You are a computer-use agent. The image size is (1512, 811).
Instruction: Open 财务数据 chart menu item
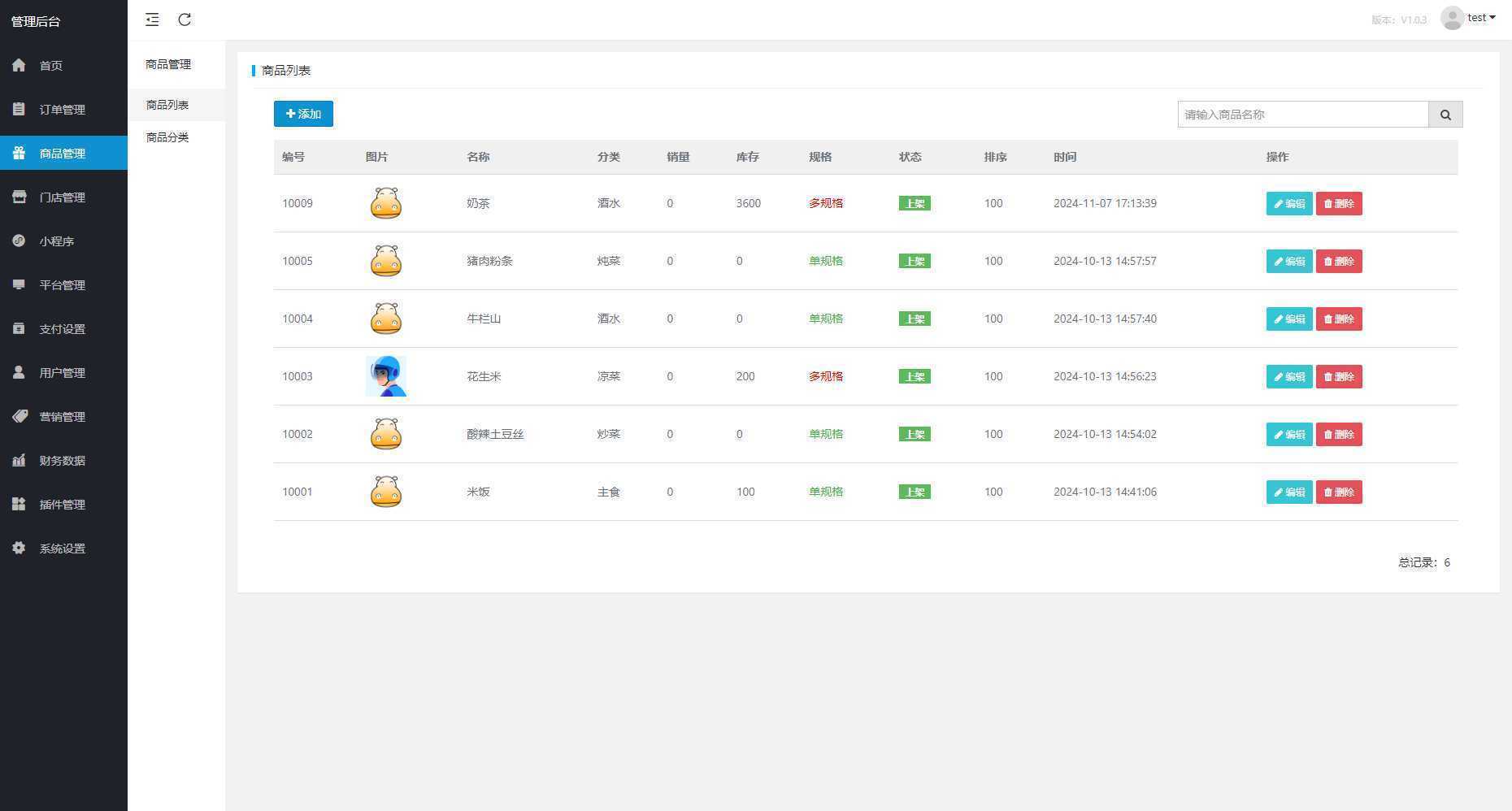point(63,460)
